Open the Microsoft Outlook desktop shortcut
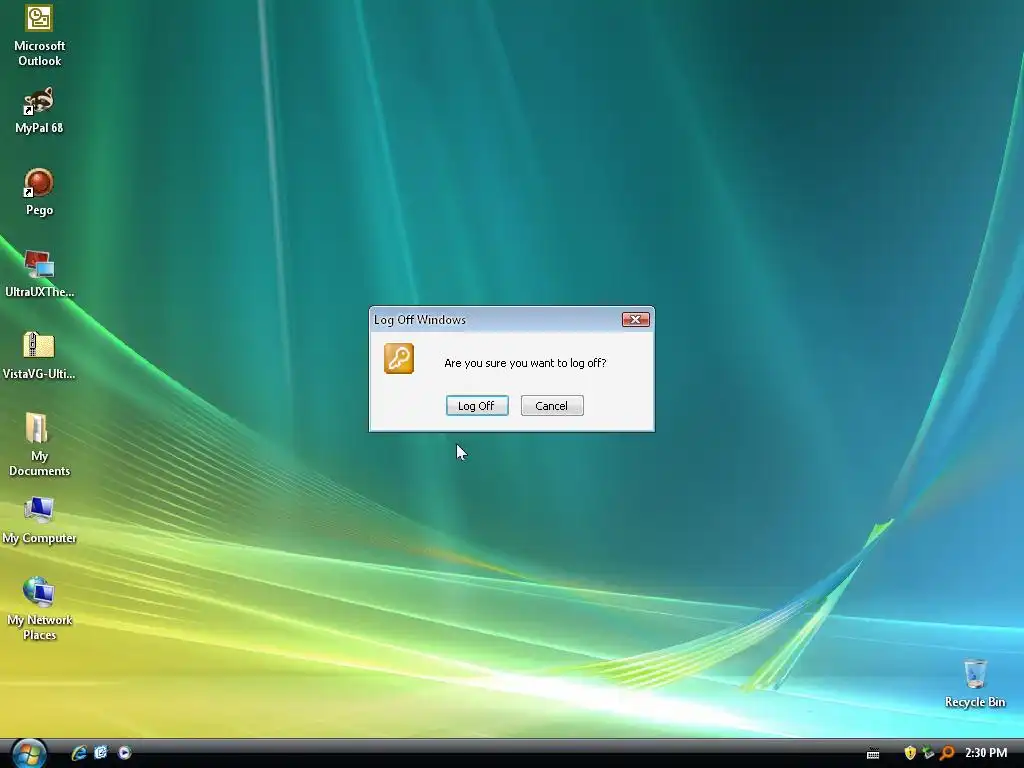The height and width of the screenshot is (768, 1024). (x=39, y=35)
